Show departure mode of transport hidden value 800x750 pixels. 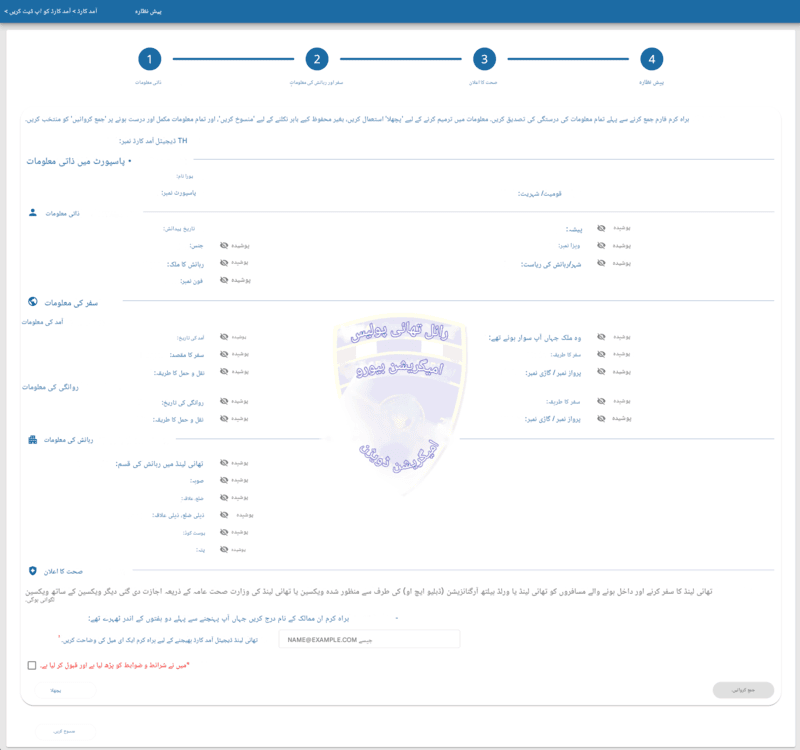[224, 418]
